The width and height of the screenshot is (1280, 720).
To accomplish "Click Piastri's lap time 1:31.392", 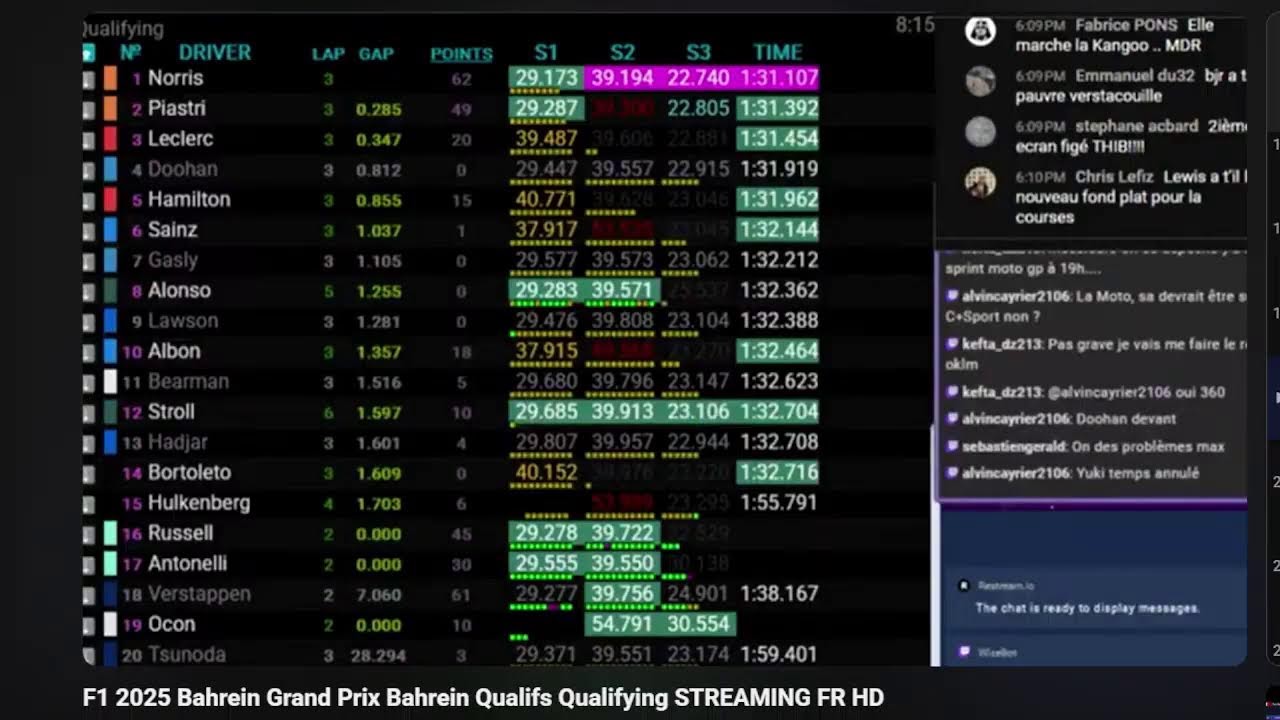I will [779, 108].
